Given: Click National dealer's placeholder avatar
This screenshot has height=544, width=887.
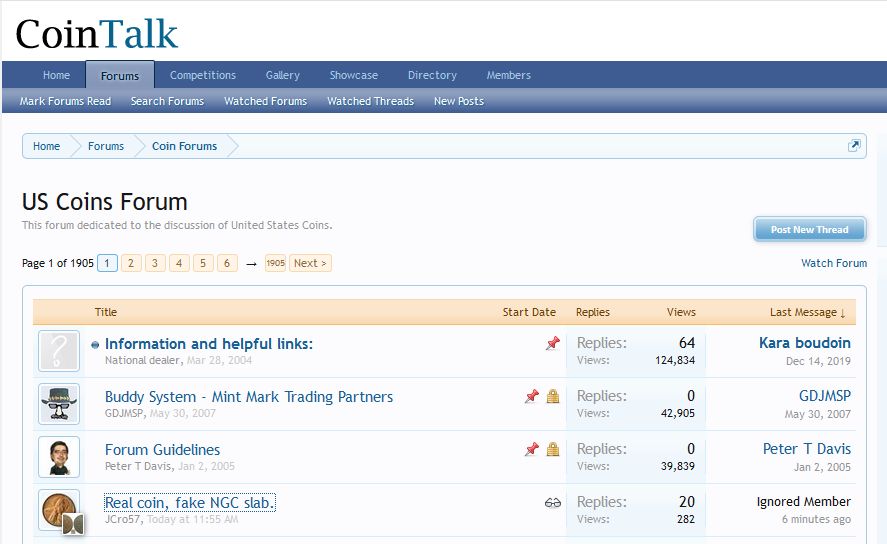Looking at the screenshot, I should click(59, 351).
